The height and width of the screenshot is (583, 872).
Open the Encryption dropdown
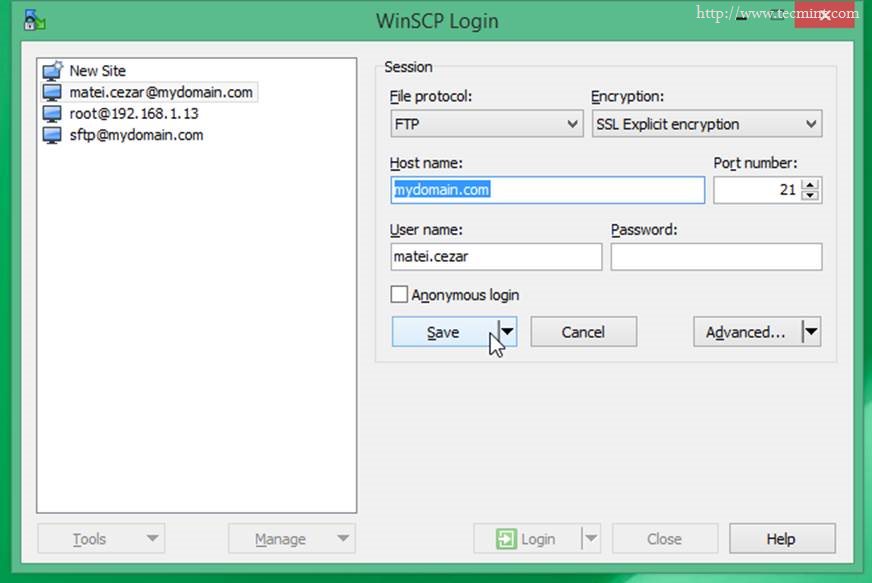click(706, 124)
